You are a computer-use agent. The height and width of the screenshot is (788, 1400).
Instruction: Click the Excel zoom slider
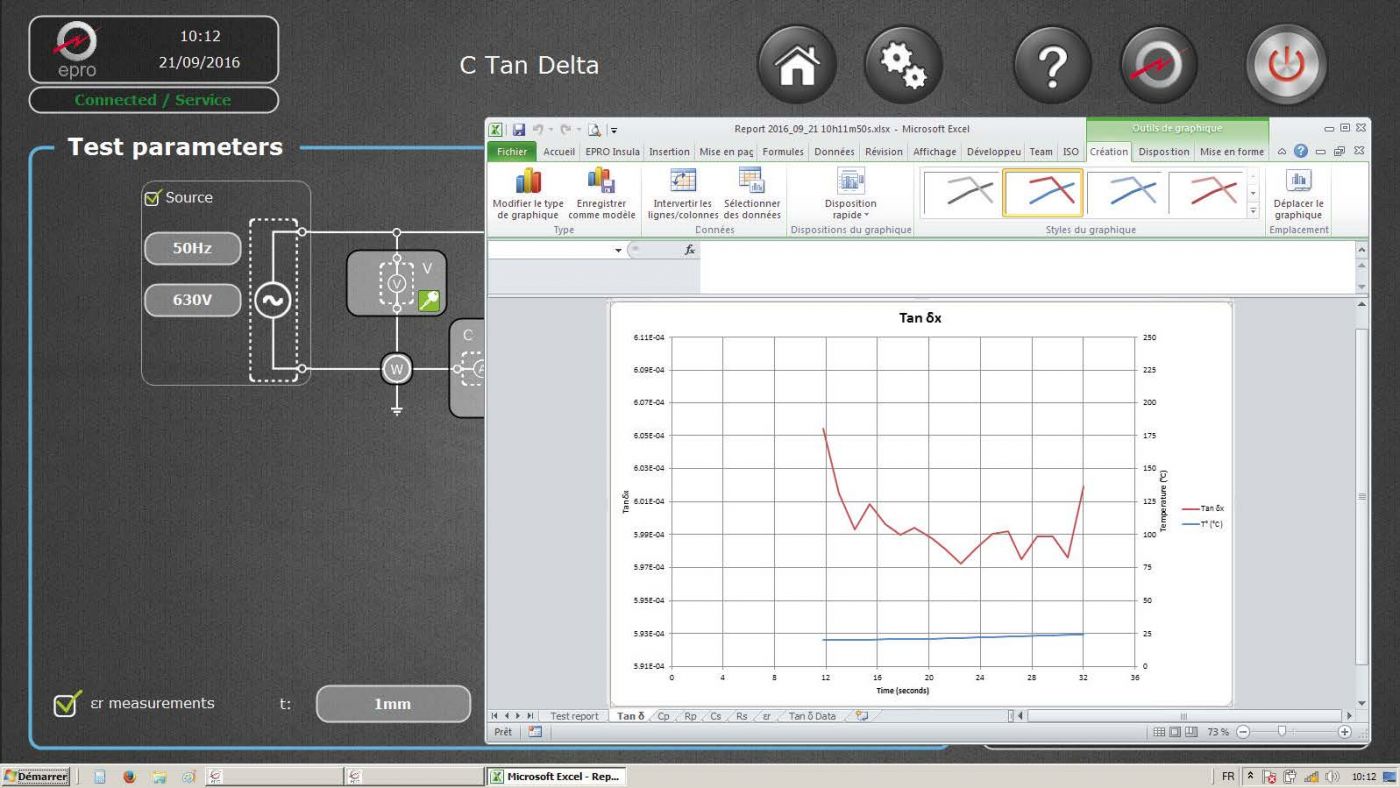(x=1281, y=732)
